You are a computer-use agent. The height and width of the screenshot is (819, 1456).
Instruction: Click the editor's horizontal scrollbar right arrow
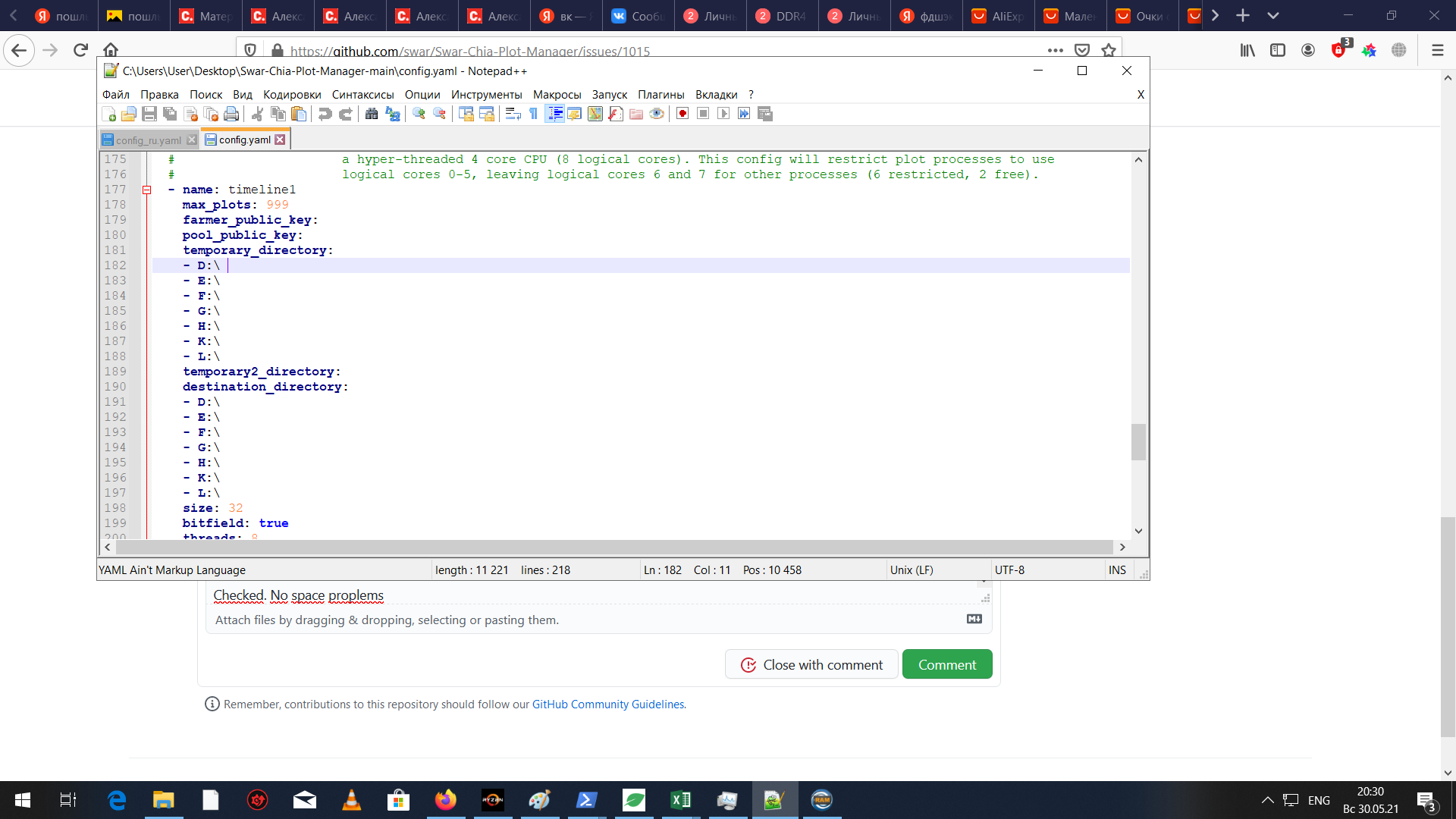[1123, 547]
